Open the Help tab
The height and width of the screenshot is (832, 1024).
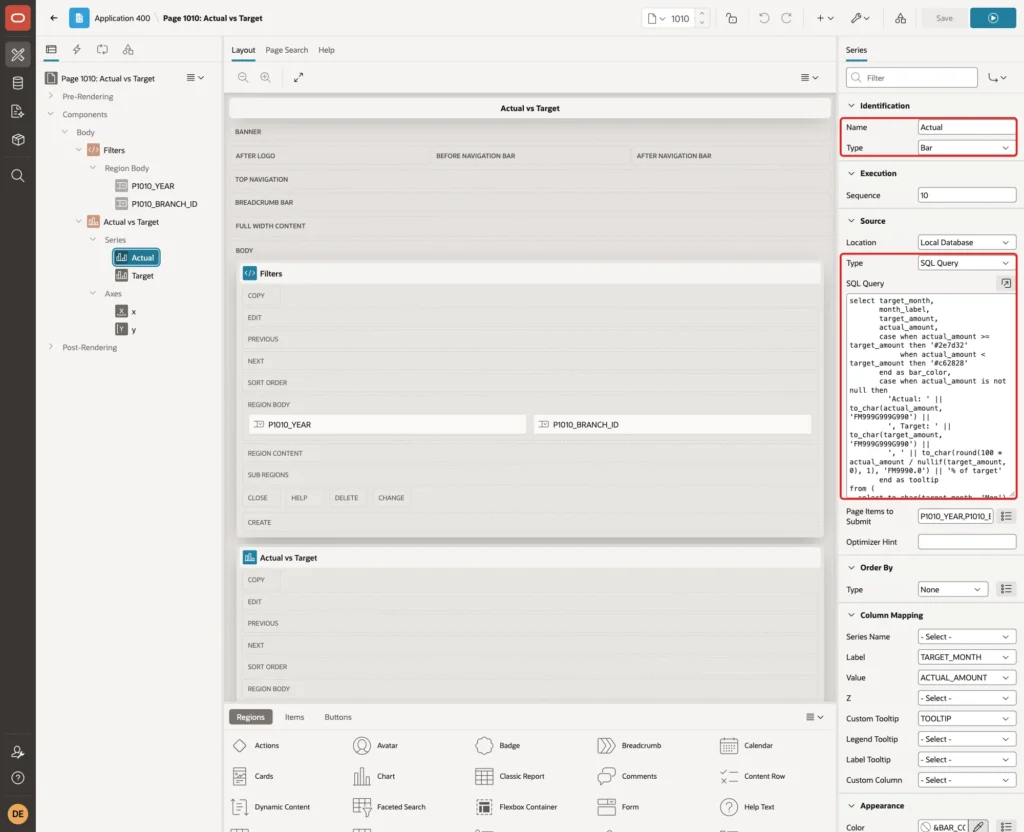[327, 50]
